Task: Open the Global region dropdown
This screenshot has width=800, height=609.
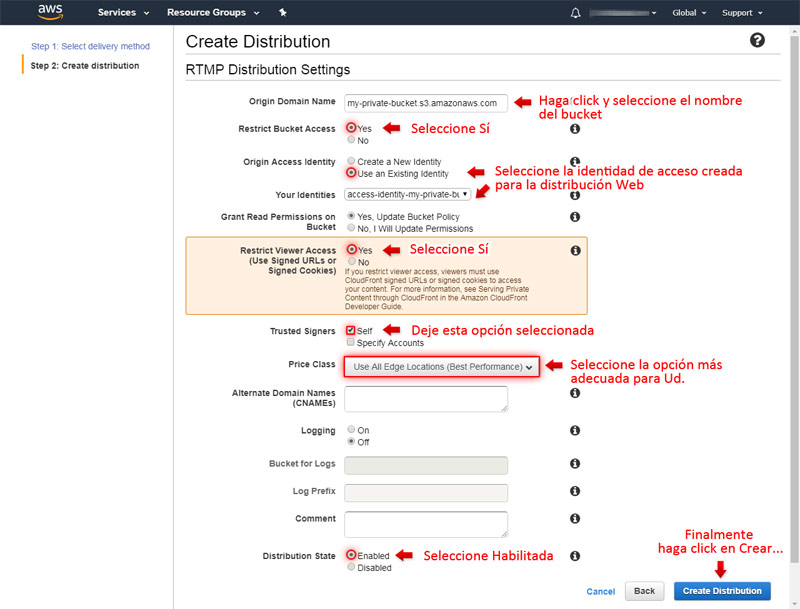Action: 689,13
